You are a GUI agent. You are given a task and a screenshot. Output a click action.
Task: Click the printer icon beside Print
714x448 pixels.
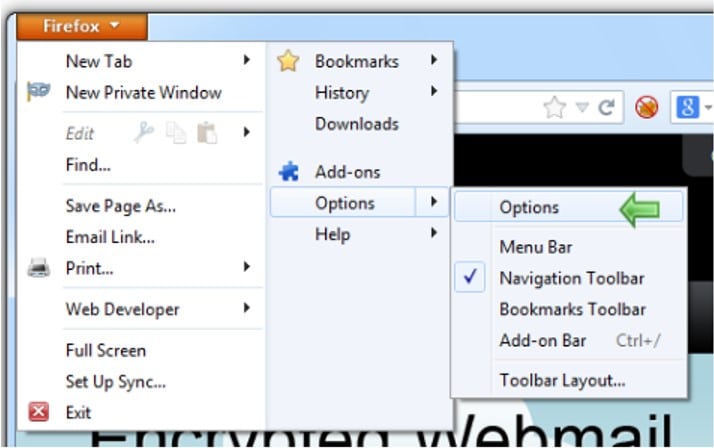tap(39, 268)
